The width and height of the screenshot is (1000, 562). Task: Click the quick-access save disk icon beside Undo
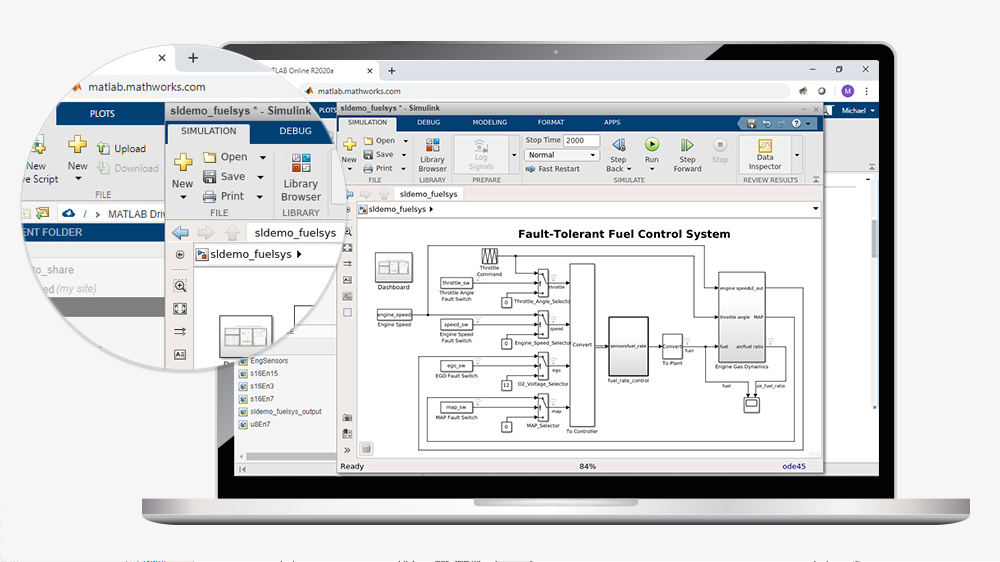(751, 123)
